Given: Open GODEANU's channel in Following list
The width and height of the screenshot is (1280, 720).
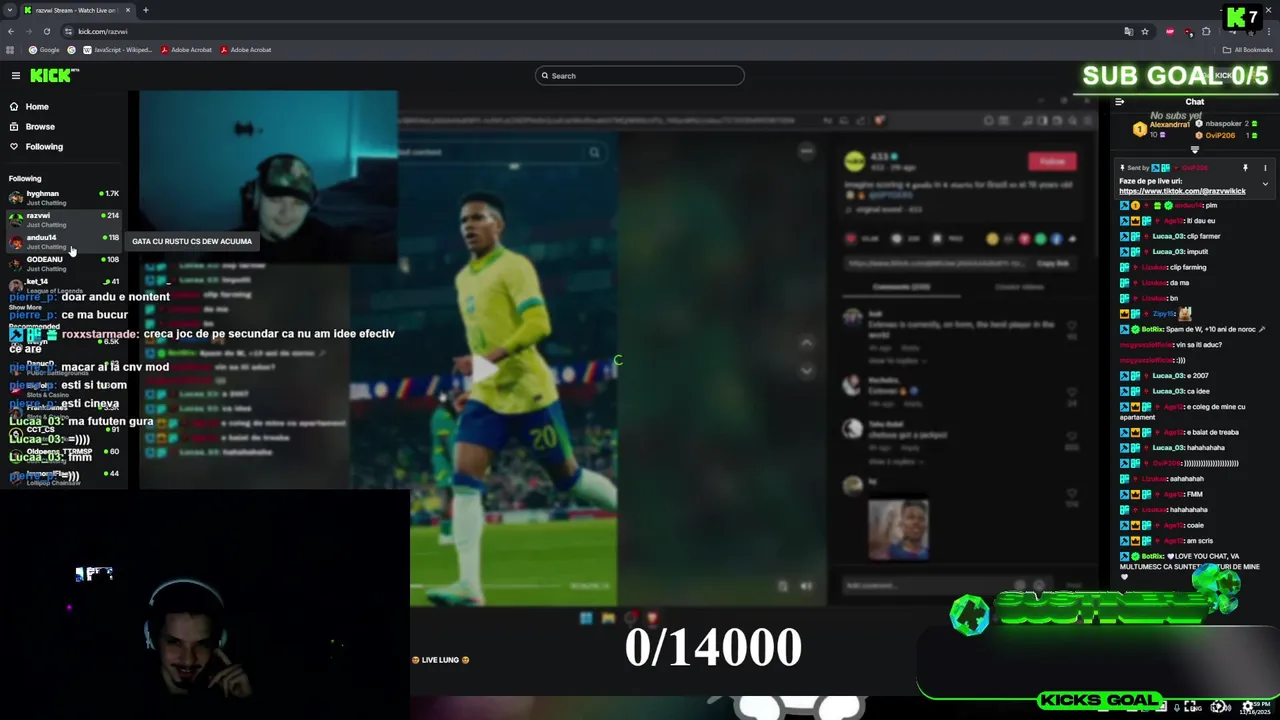Looking at the screenshot, I should point(64,264).
